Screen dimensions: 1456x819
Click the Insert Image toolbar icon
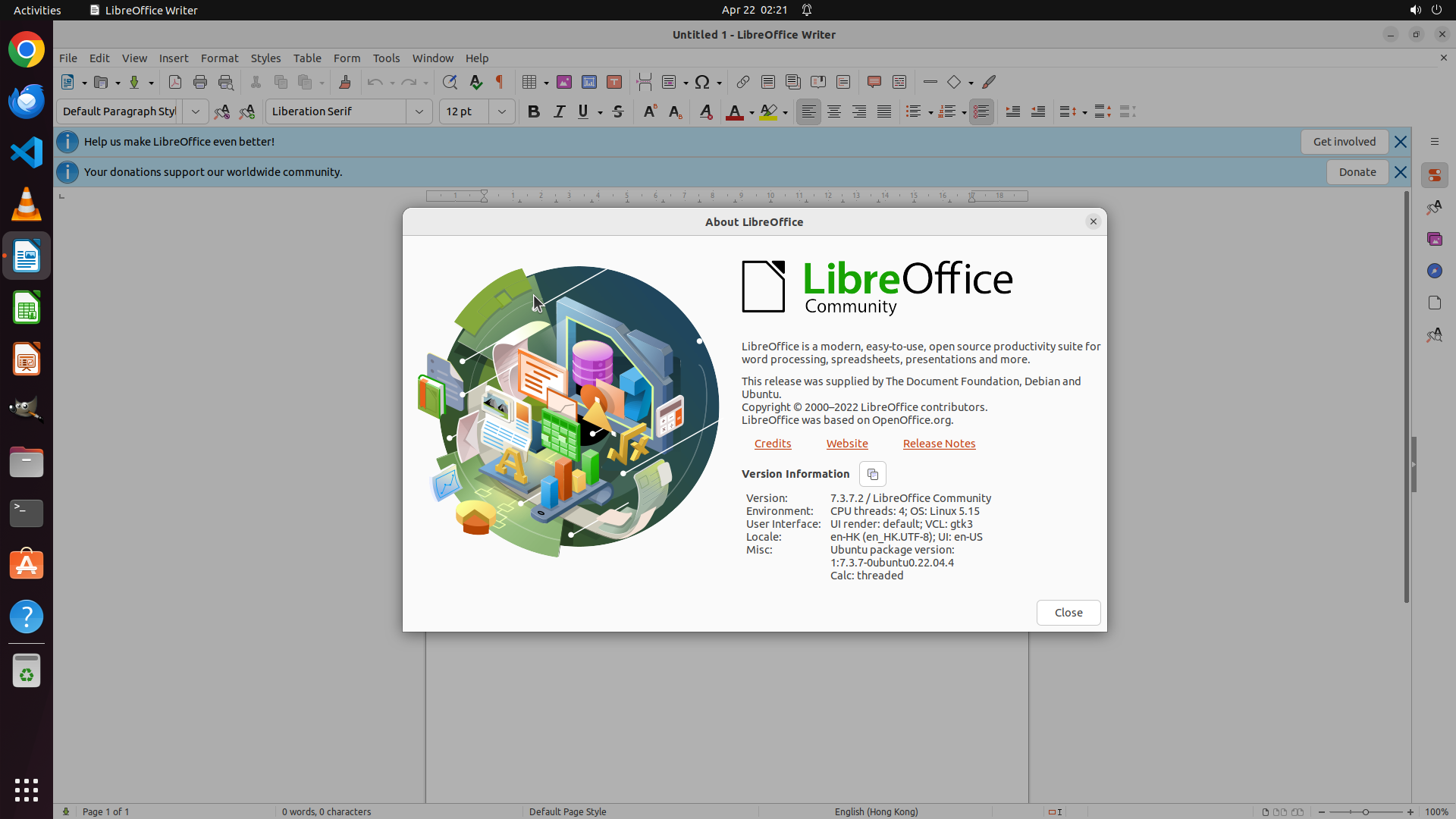563,82
